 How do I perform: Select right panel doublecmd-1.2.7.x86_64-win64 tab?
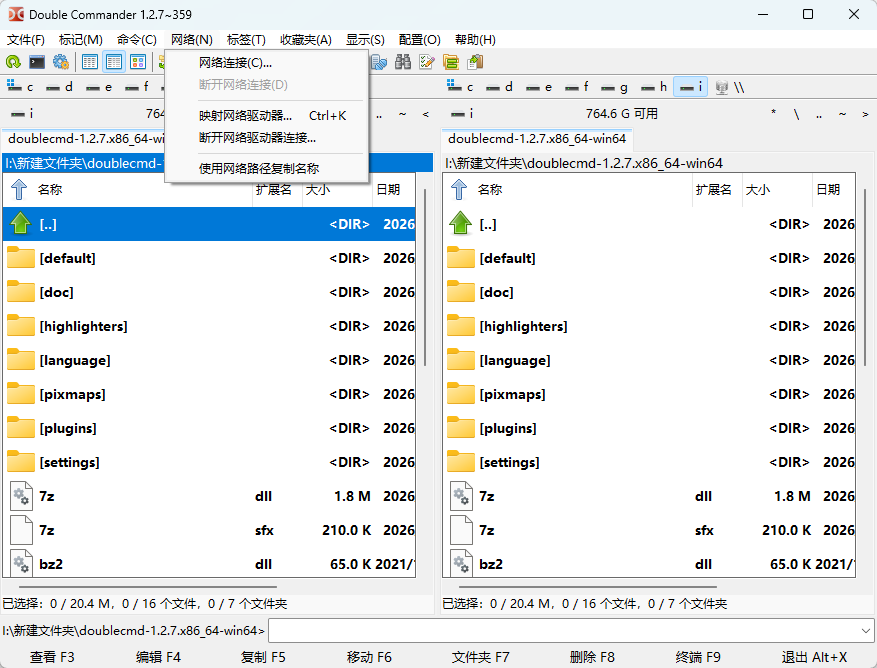pos(537,139)
